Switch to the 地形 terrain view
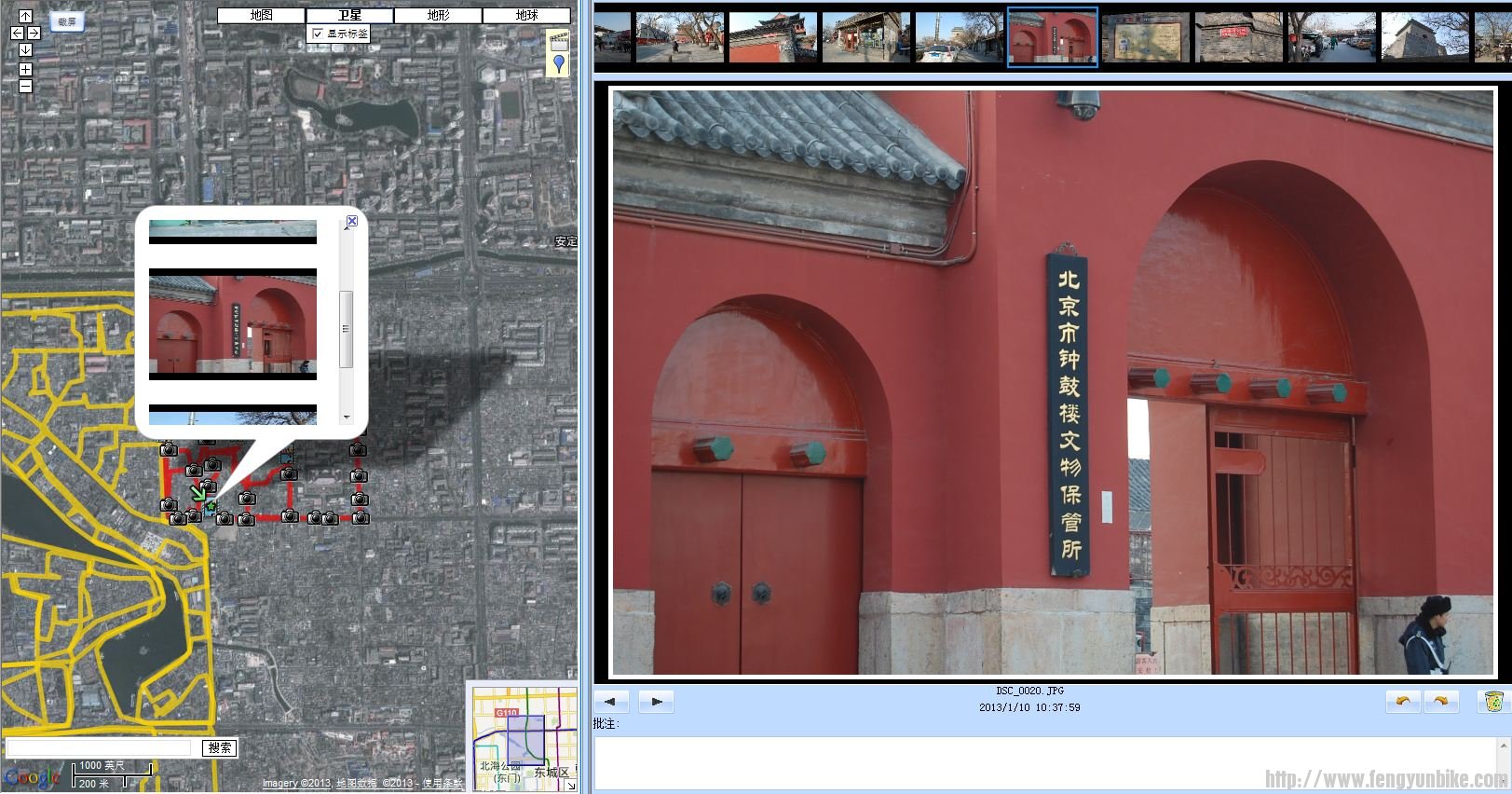The image size is (1512, 794). click(438, 15)
